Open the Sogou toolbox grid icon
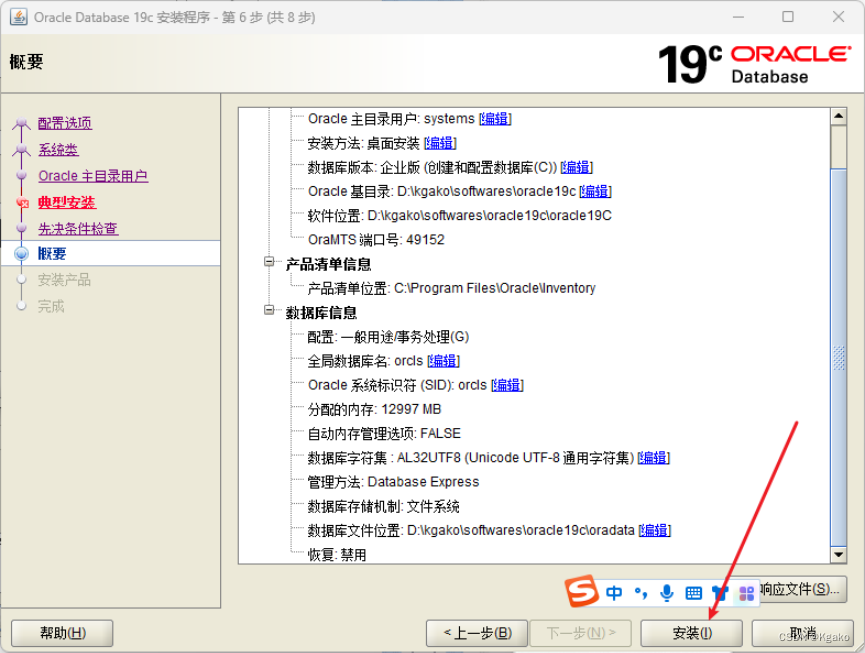865x653 pixels. [745, 592]
